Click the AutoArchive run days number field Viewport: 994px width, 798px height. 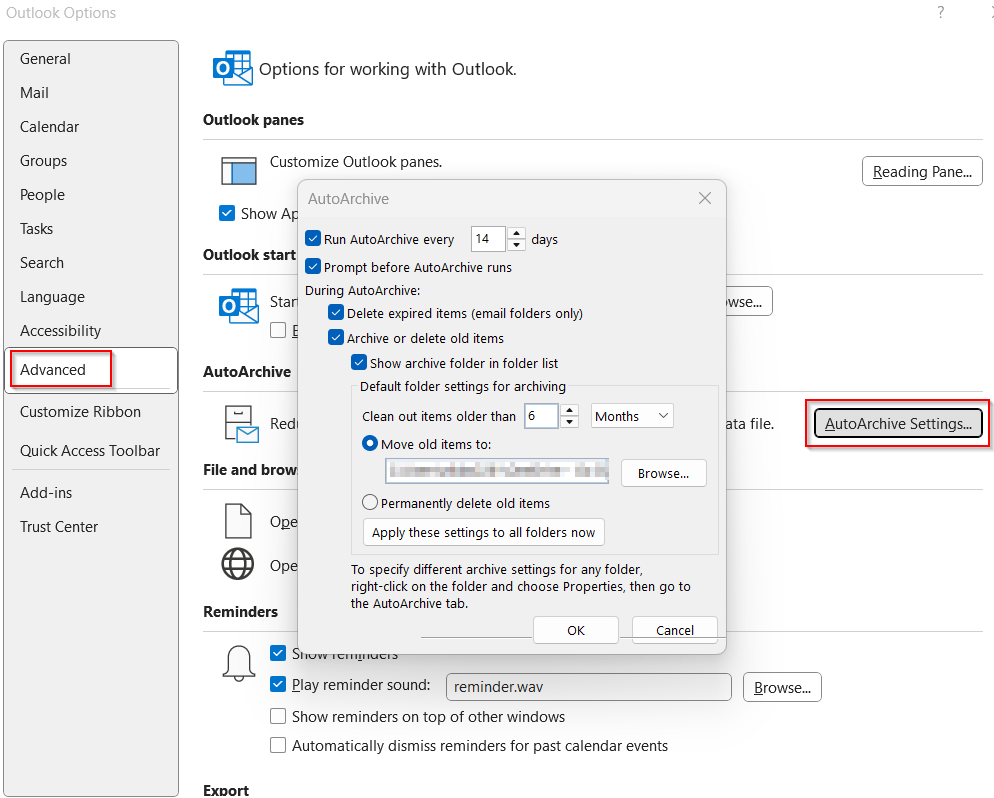(x=488, y=239)
